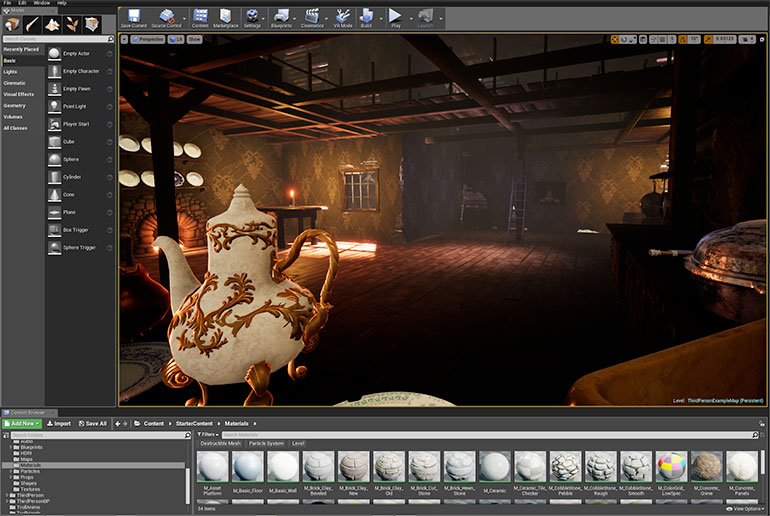This screenshot has width=770, height=516.
Task: Select the M_ColorGrid_LowSpec material thumbnail
Action: click(x=670, y=467)
